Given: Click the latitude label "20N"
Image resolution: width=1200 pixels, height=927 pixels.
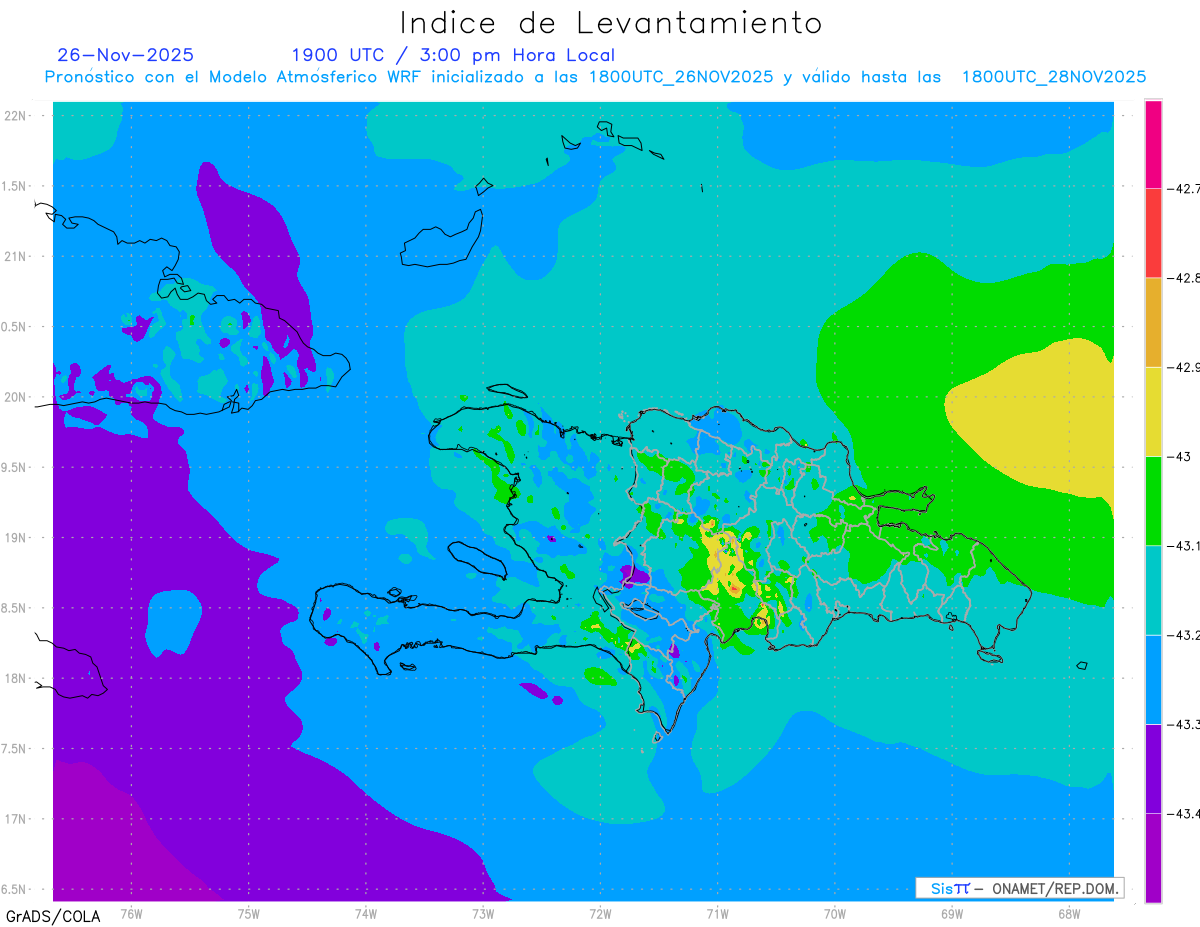Looking at the screenshot, I should pos(16,398).
